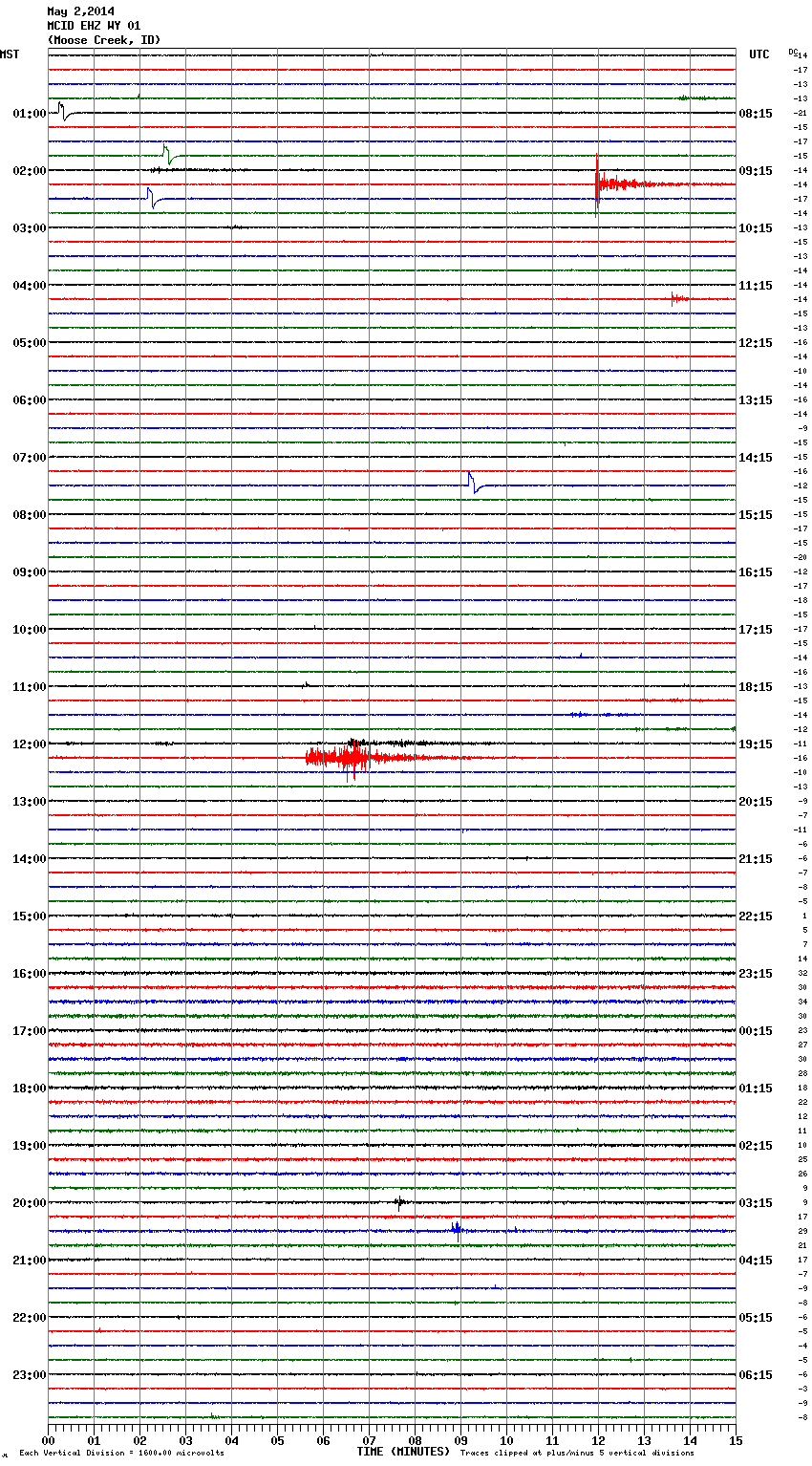Click the blue pulse spike below 07:00 MST
The height and width of the screenshot is (1466, 812).
(475, 483)
